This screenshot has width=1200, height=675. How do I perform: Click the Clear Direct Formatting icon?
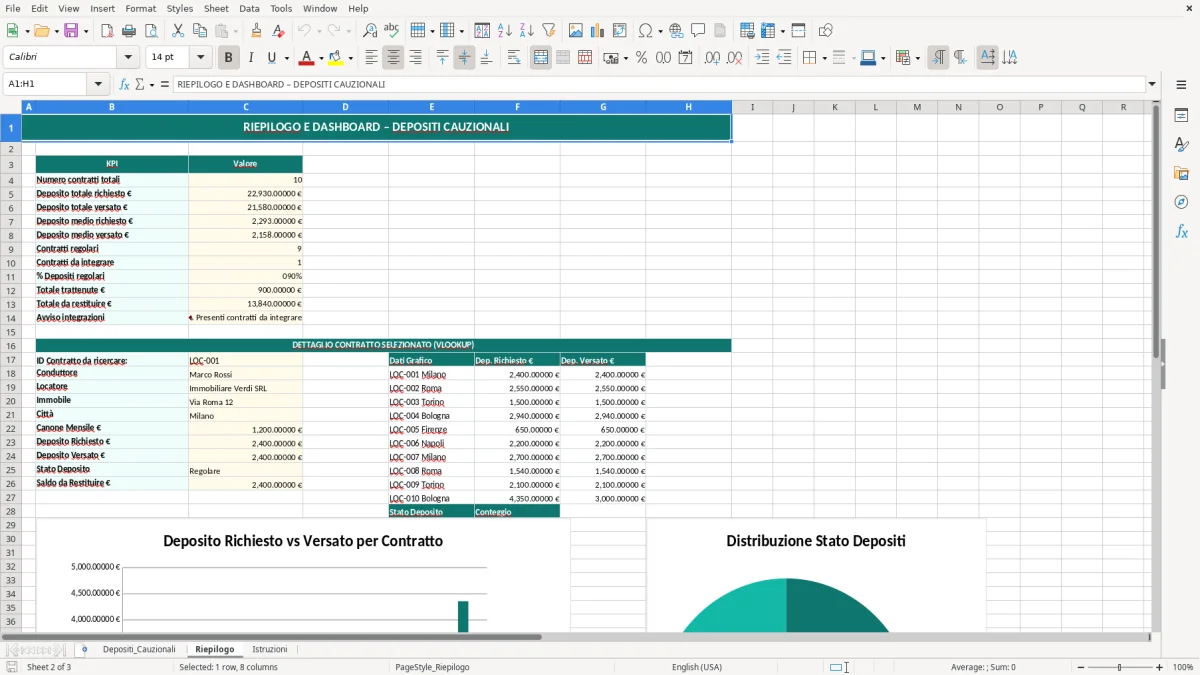[279, 31]
